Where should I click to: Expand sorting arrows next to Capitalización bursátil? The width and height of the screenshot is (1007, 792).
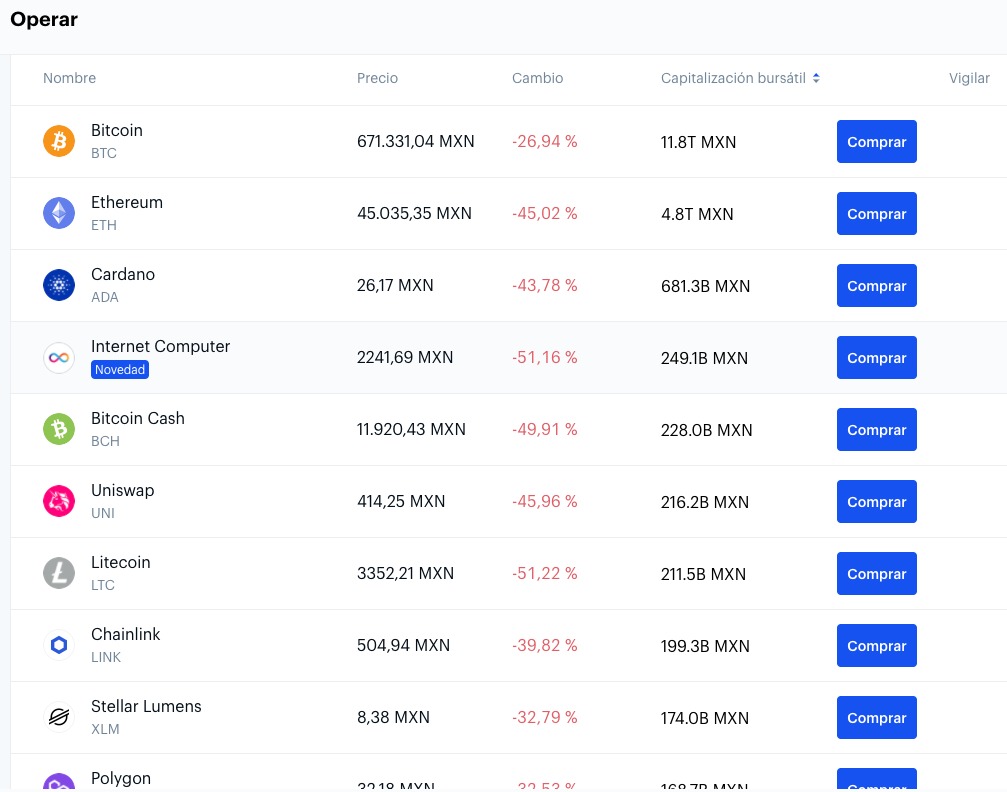coord(816,77)
